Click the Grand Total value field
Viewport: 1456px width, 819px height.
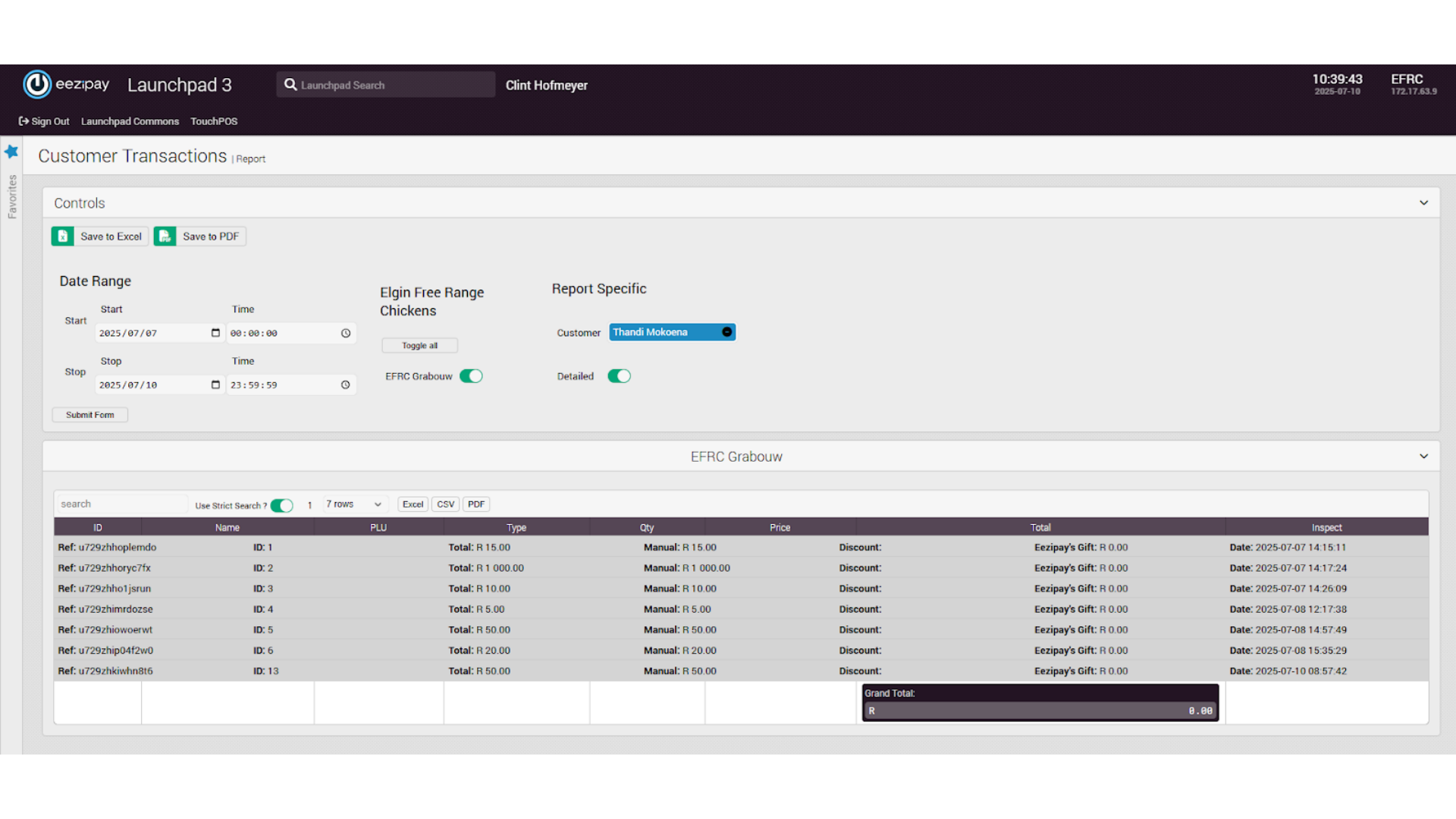1040,711
